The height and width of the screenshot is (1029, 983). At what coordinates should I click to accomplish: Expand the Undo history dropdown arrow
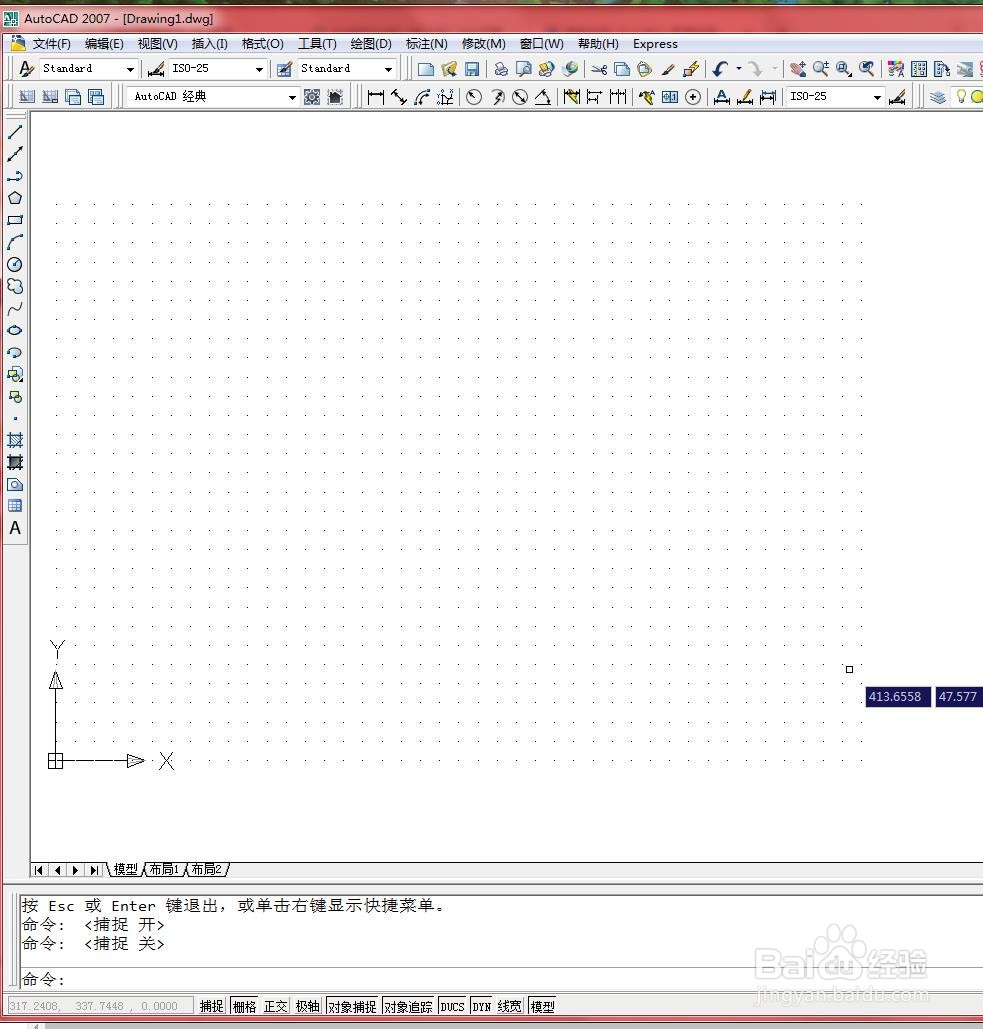739,68
